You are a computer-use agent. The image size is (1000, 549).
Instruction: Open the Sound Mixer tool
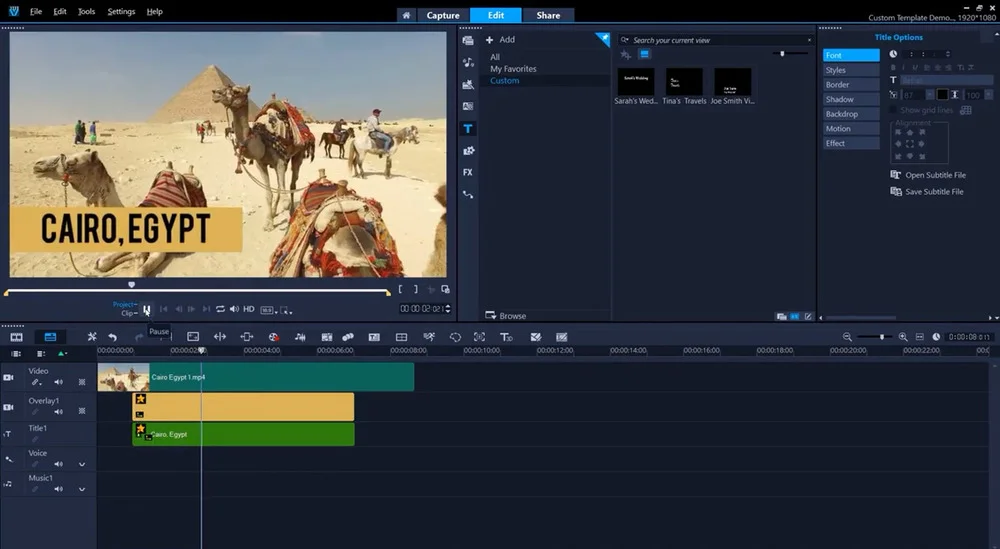pyautogui.click(x=300, y=337)
